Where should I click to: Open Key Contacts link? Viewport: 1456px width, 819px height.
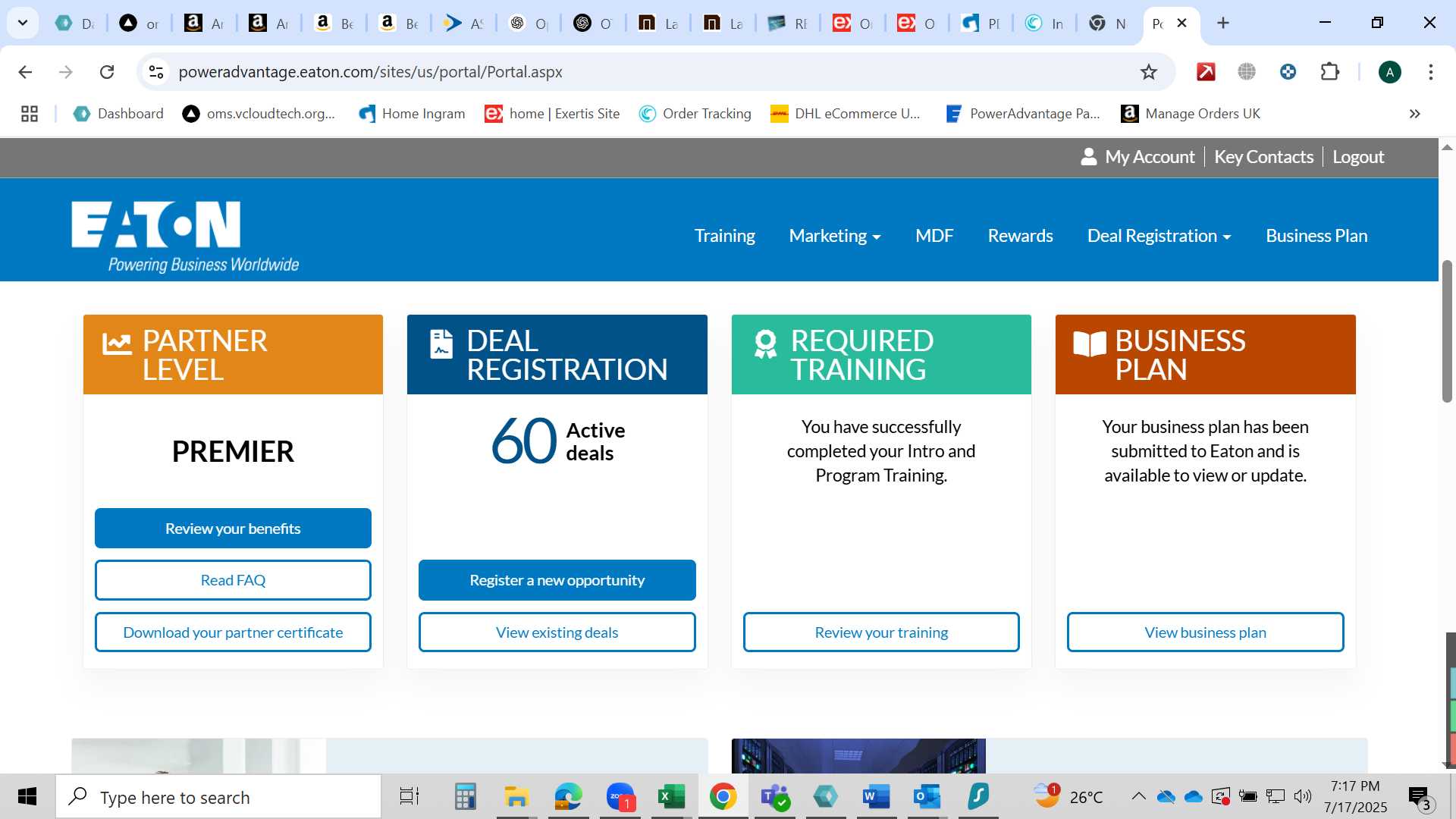(1263, 157)
